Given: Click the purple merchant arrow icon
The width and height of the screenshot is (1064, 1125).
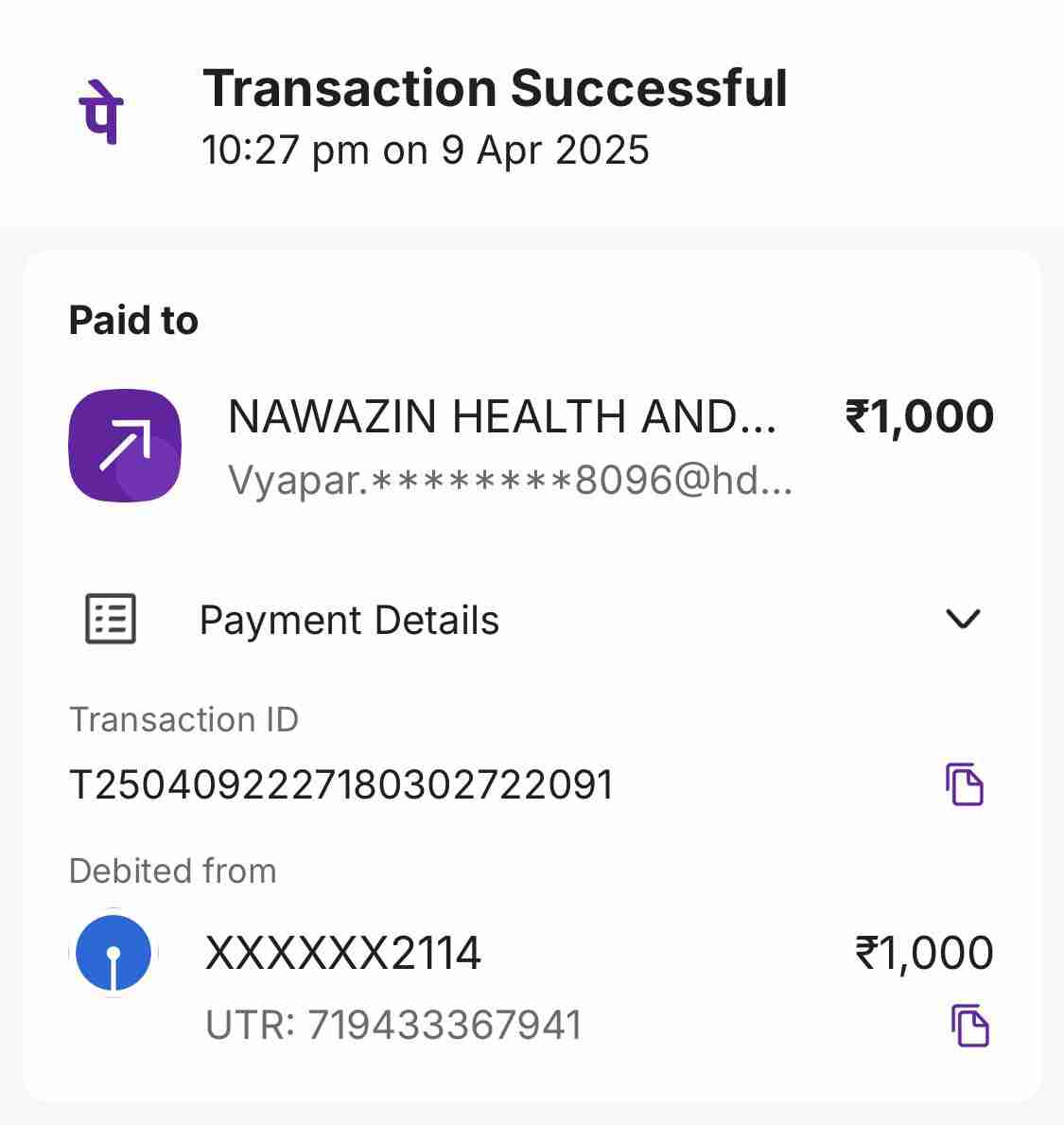Looking at the screenshot, I should pos(125,446).
